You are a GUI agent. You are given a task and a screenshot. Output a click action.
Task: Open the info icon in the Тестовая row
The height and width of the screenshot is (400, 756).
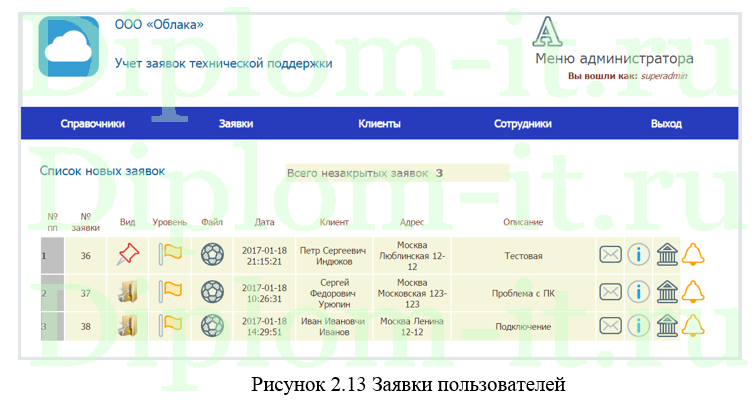(x=638, y=254)
